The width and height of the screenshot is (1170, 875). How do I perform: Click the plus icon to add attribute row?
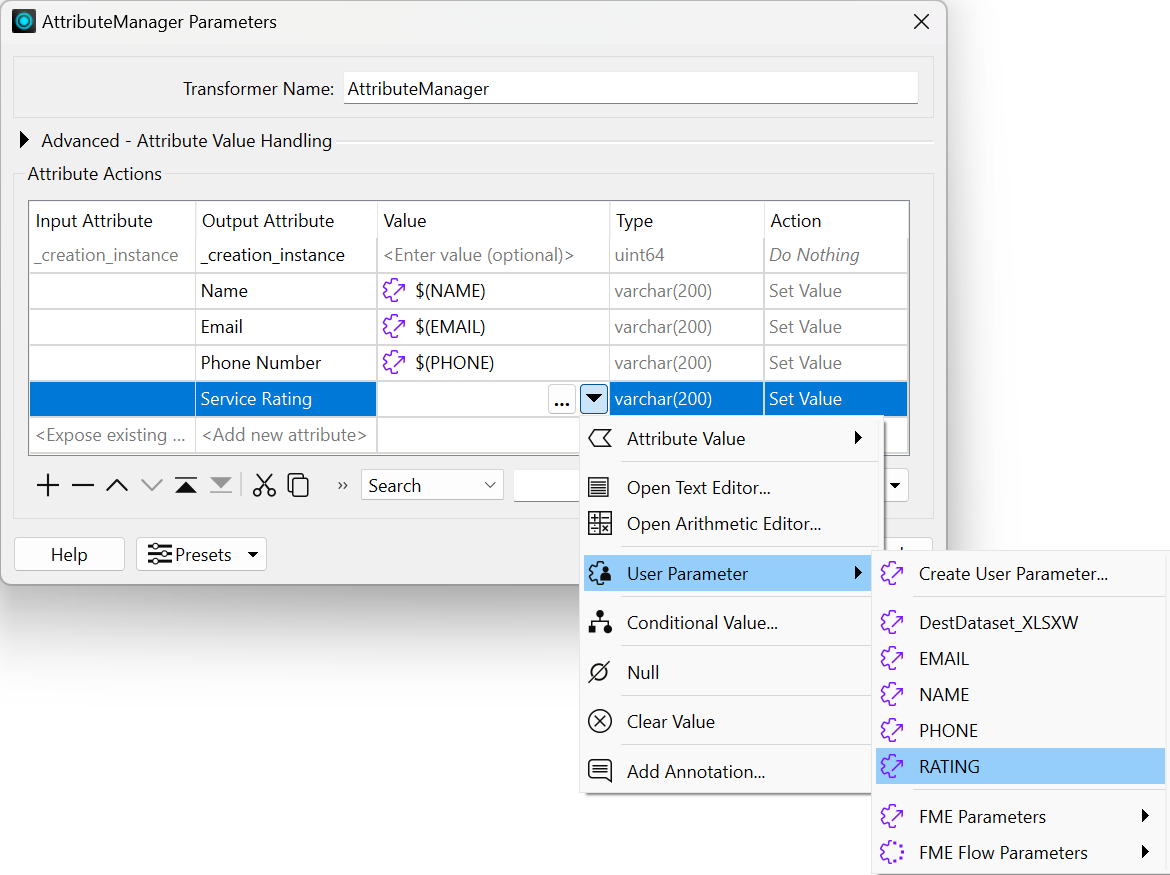(x=48, y=486)
